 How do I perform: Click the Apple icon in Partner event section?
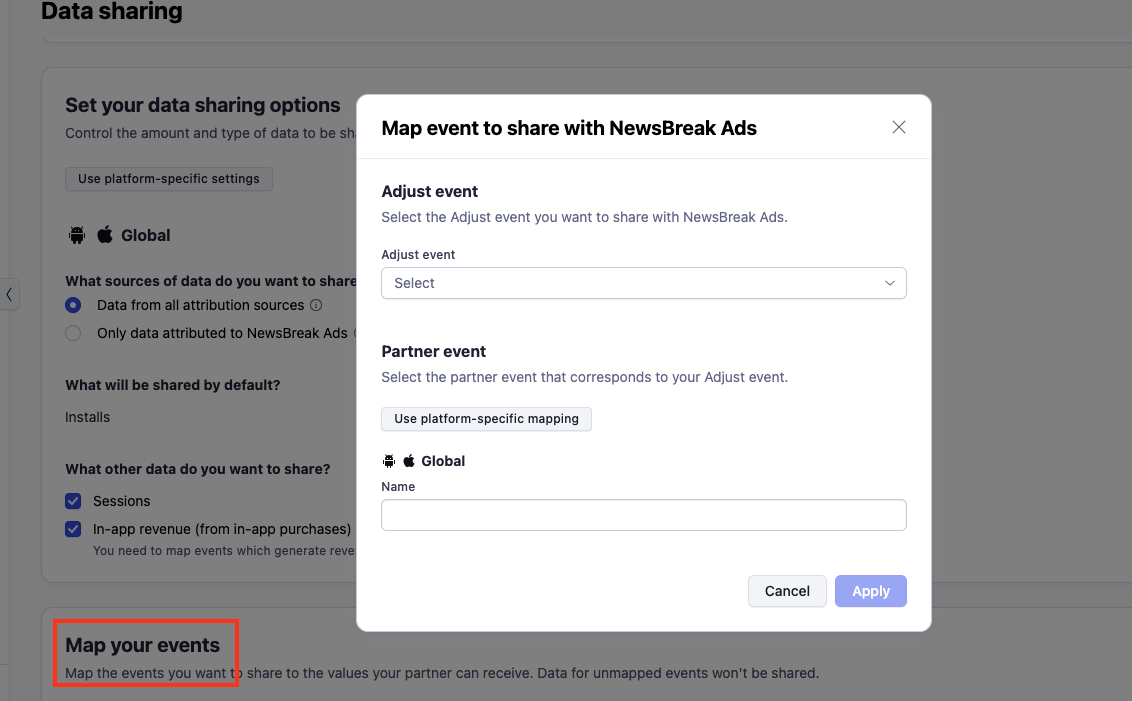pyautogui.click(x=409, y=461)
